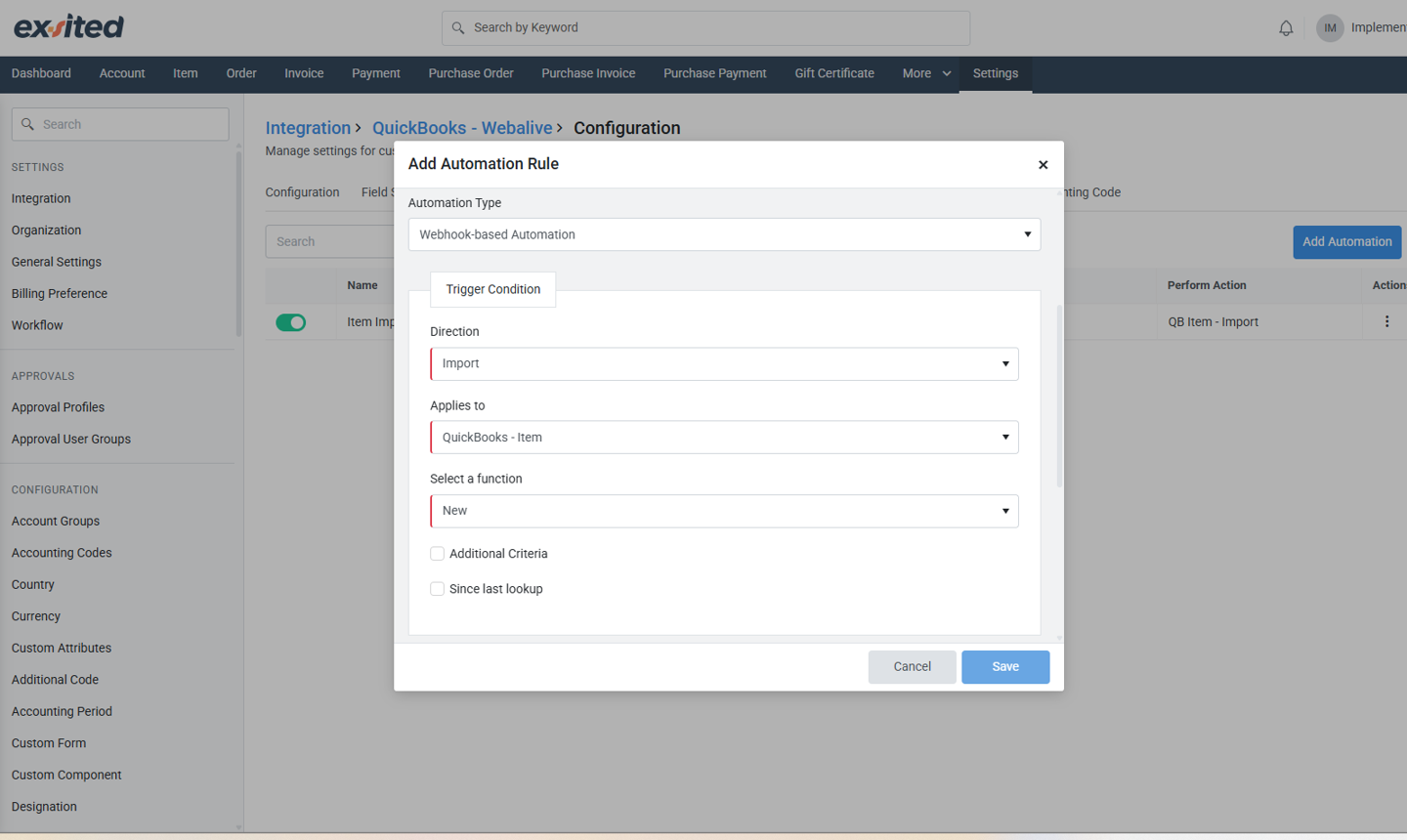Open the Gift Certificate menu
The image size is (1407, 840).
[x=834, y=74]
